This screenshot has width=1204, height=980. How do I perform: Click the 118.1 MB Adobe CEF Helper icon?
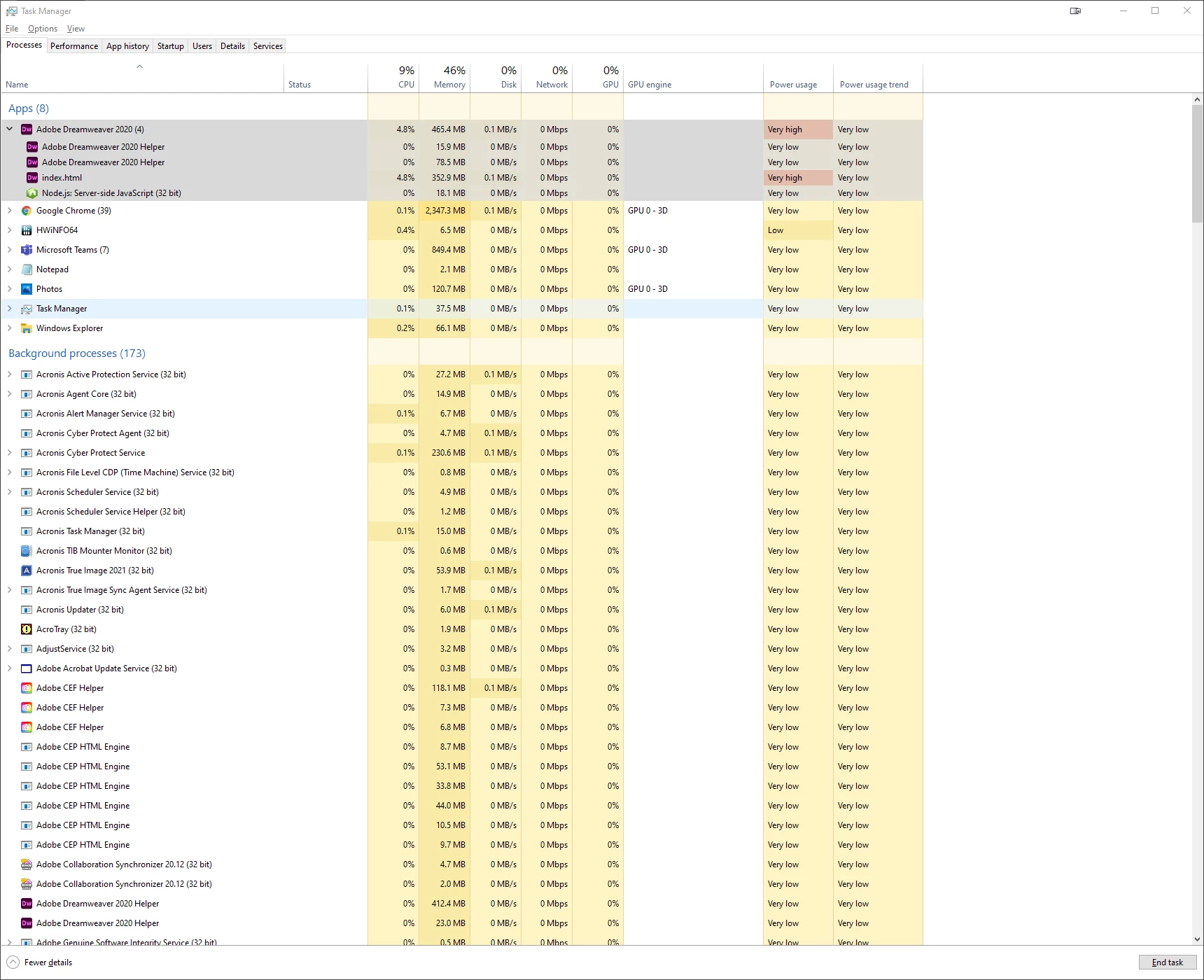[x=27, y=688]
